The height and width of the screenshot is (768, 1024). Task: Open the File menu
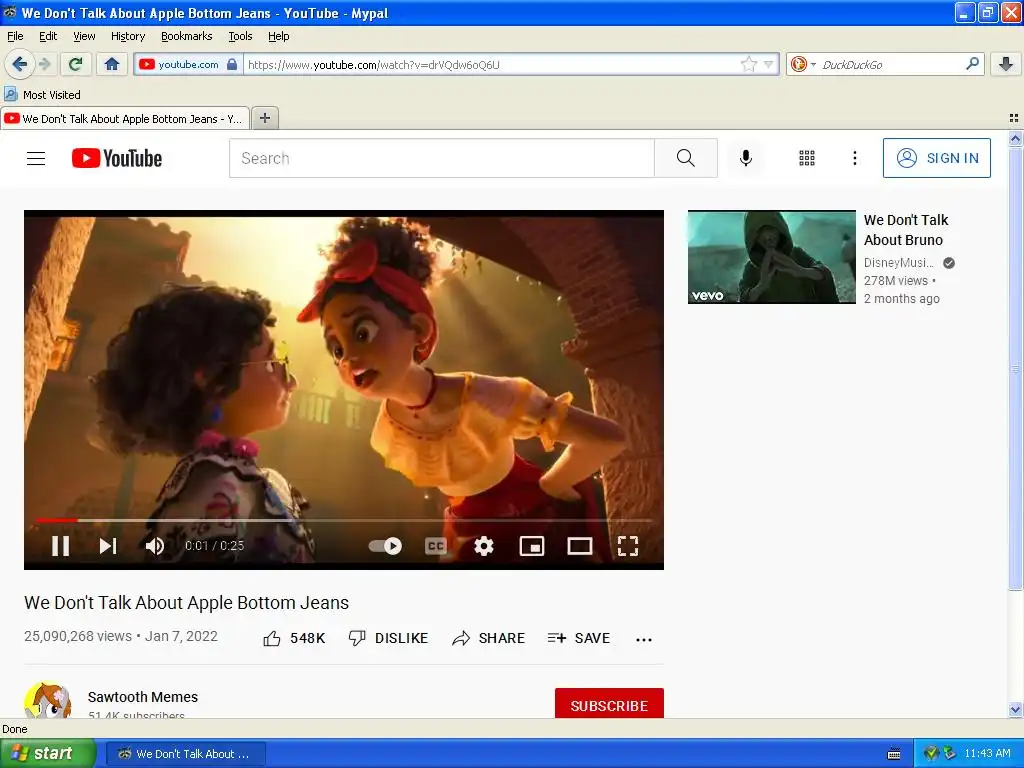point(15,37)
